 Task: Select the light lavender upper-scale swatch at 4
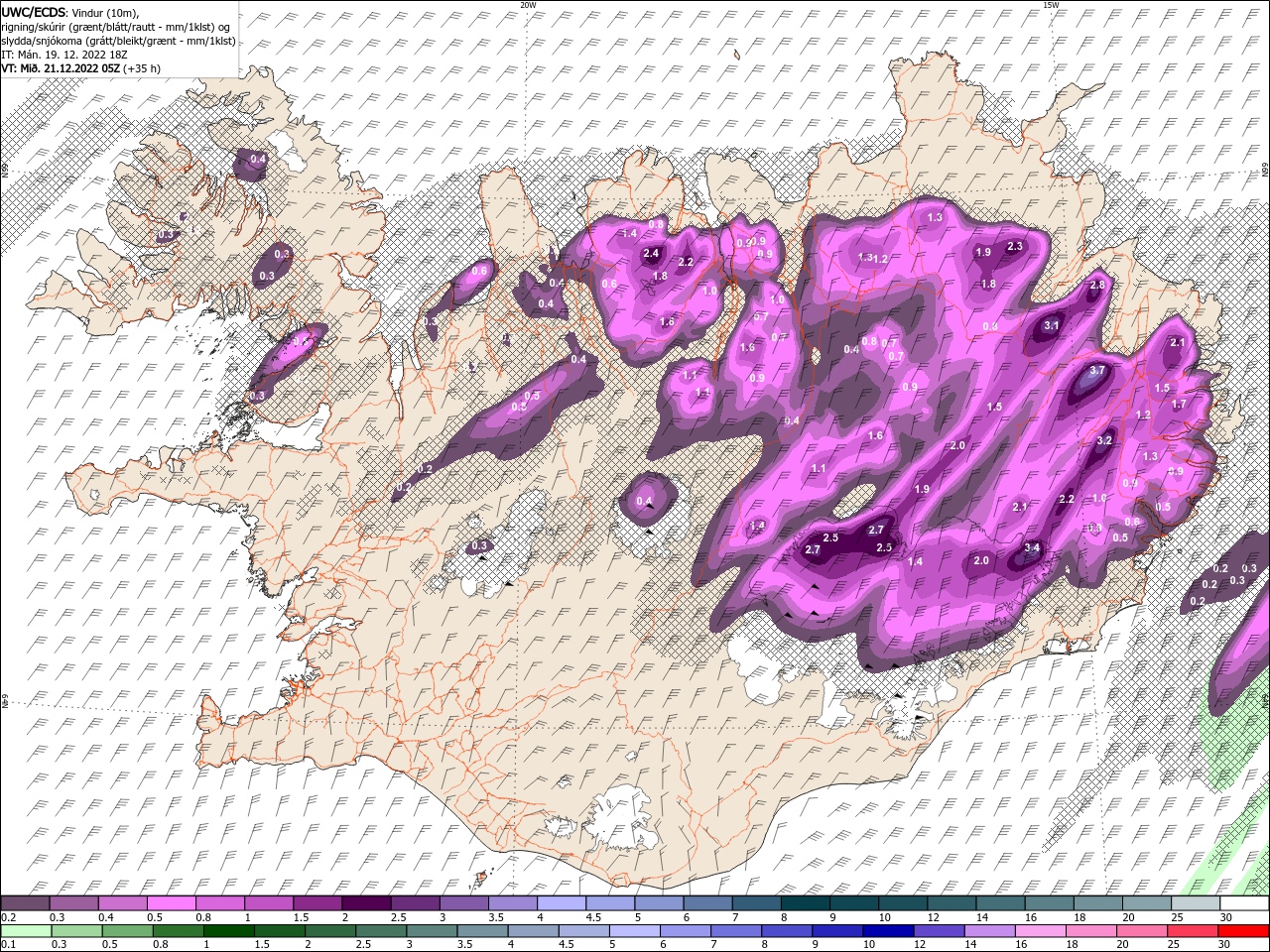pyautogui.click(x=561, y=903)
